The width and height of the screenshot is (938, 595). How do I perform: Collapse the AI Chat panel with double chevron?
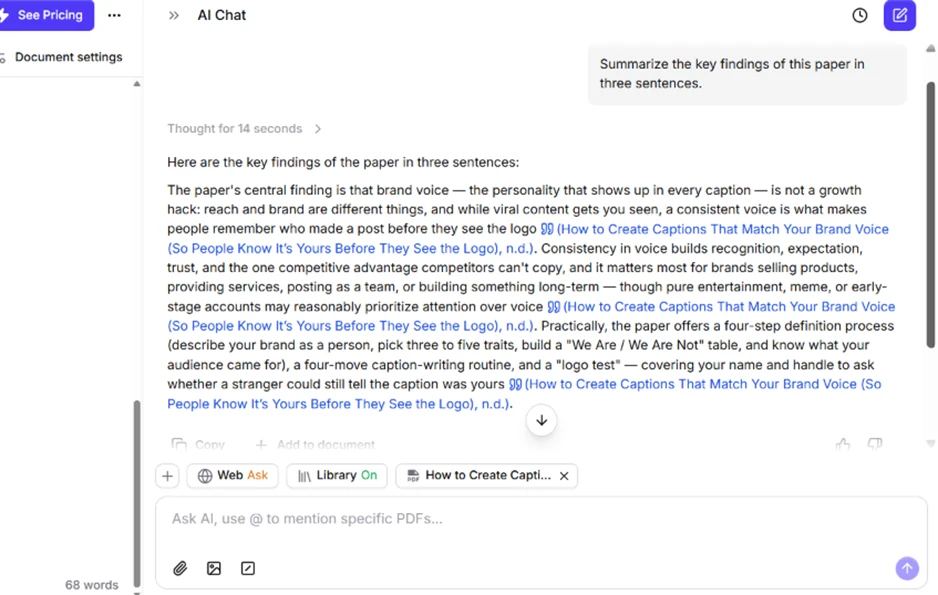coord(173,16)
